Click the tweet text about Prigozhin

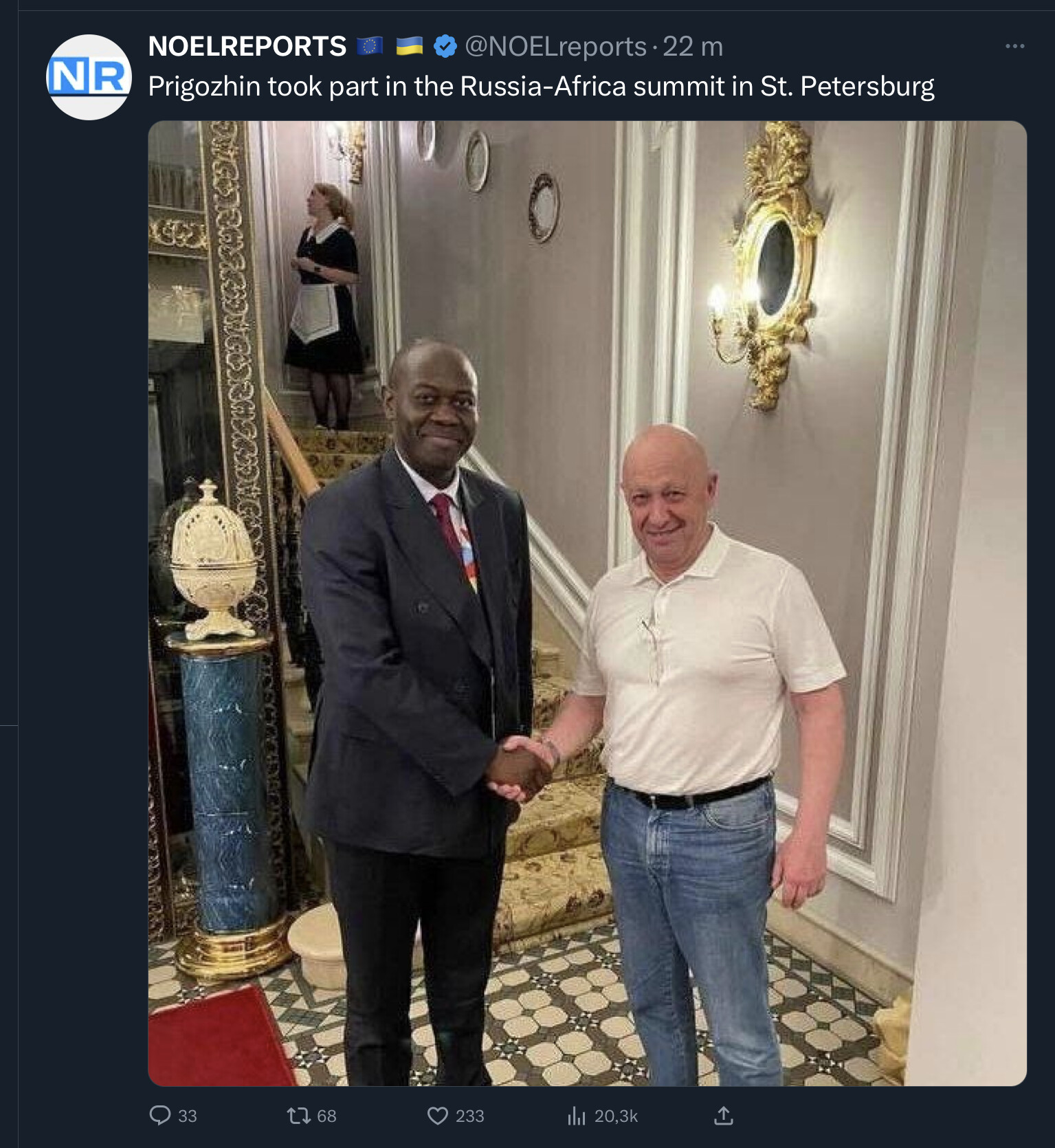541,87
